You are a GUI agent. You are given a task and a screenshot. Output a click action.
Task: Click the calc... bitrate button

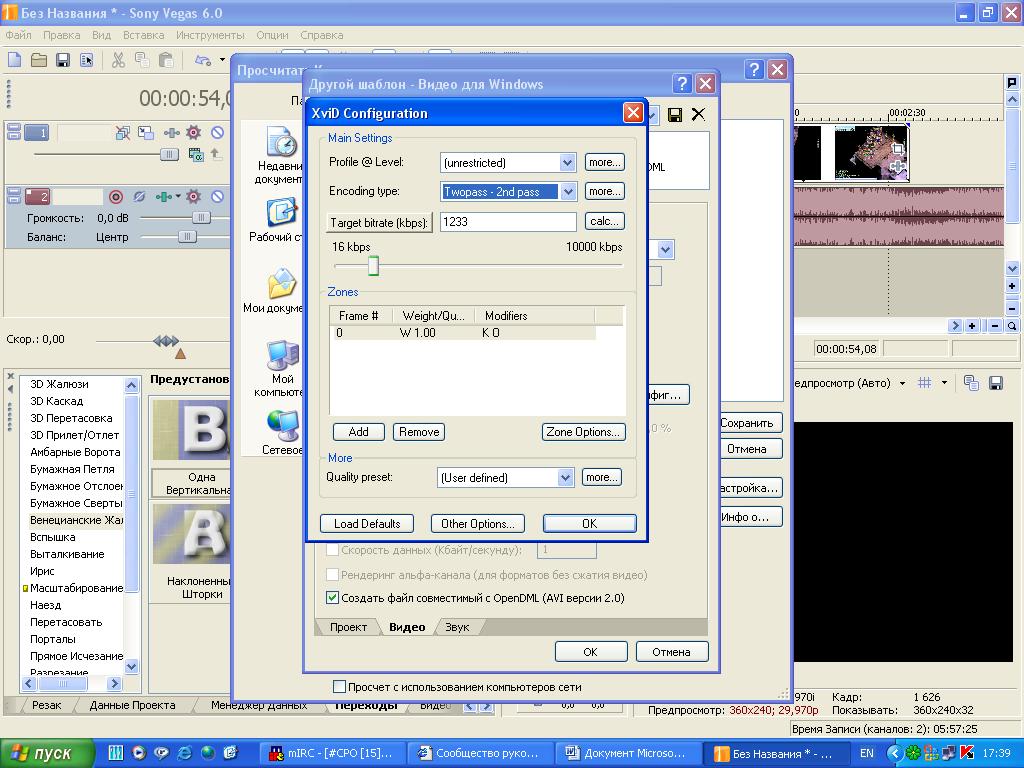(604, 221)
